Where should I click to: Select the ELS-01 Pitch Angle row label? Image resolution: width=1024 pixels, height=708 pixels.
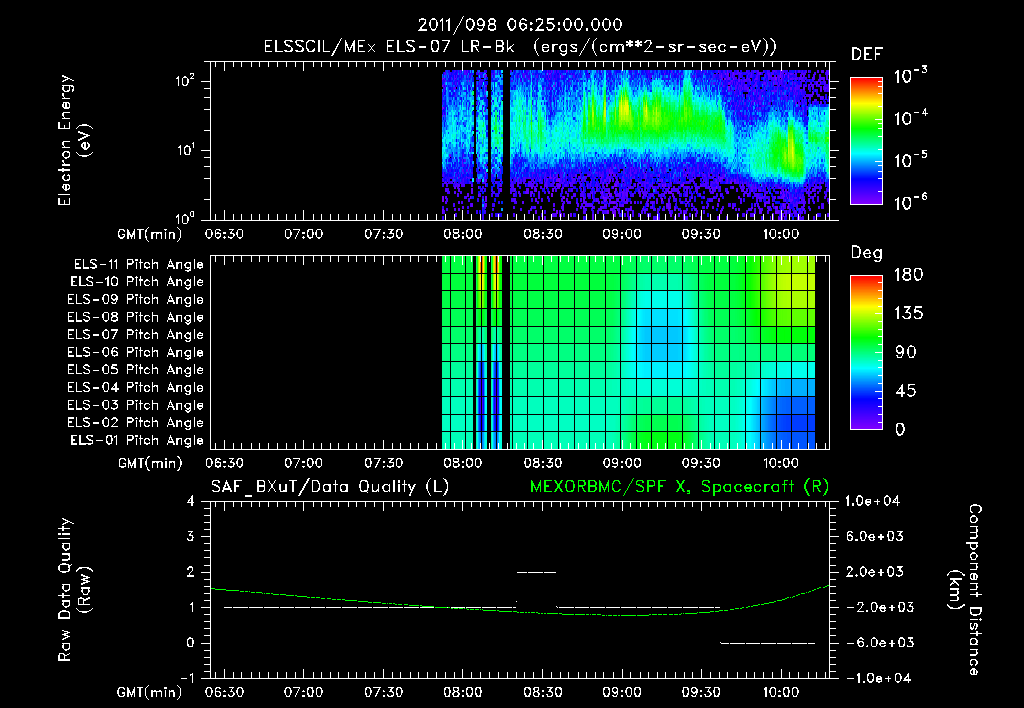click(x=137, y=441)
